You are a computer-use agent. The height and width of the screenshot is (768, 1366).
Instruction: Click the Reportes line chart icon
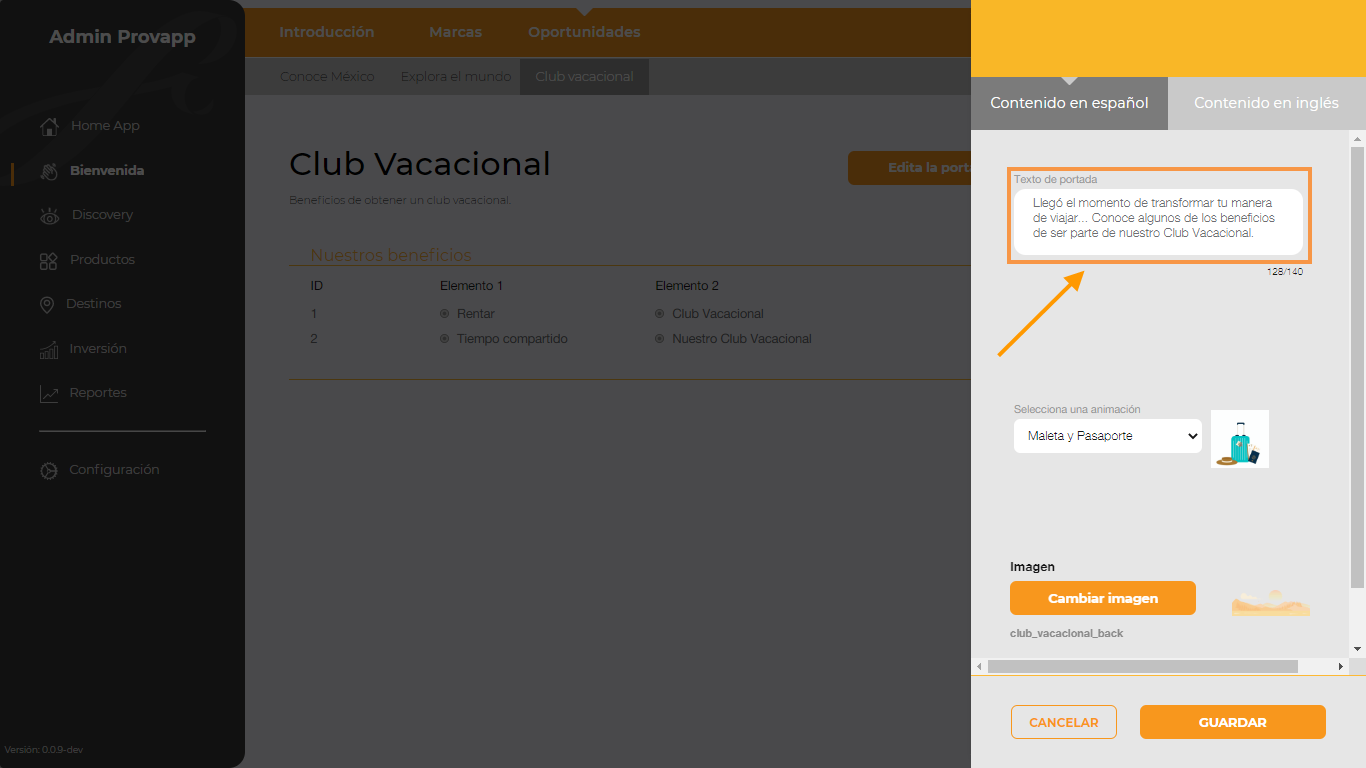pos(49,393)
